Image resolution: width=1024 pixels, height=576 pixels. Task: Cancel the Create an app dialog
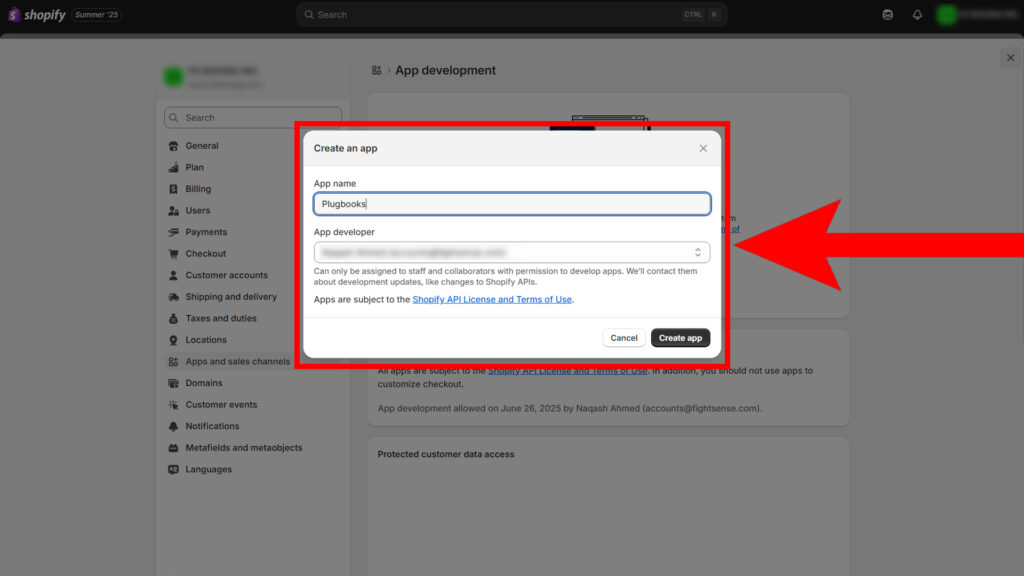[x=624, y=338]
